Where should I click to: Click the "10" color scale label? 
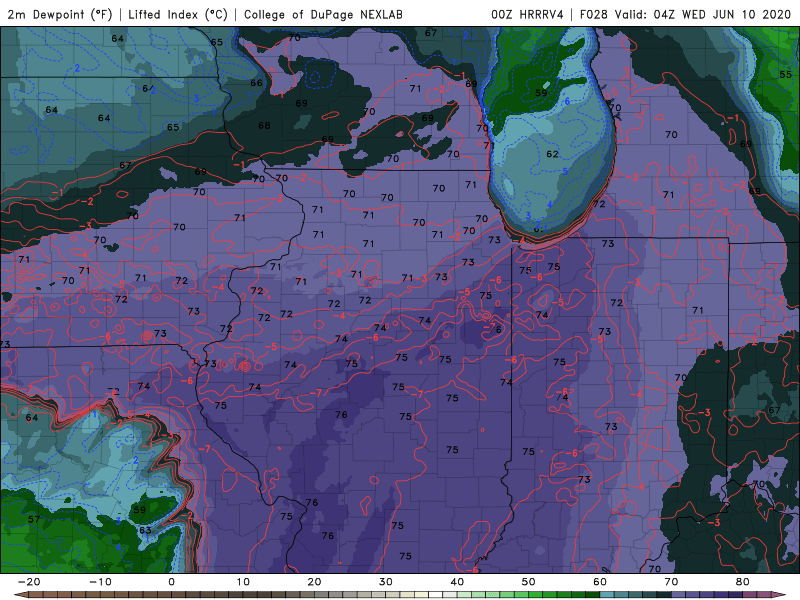[243, 582]
